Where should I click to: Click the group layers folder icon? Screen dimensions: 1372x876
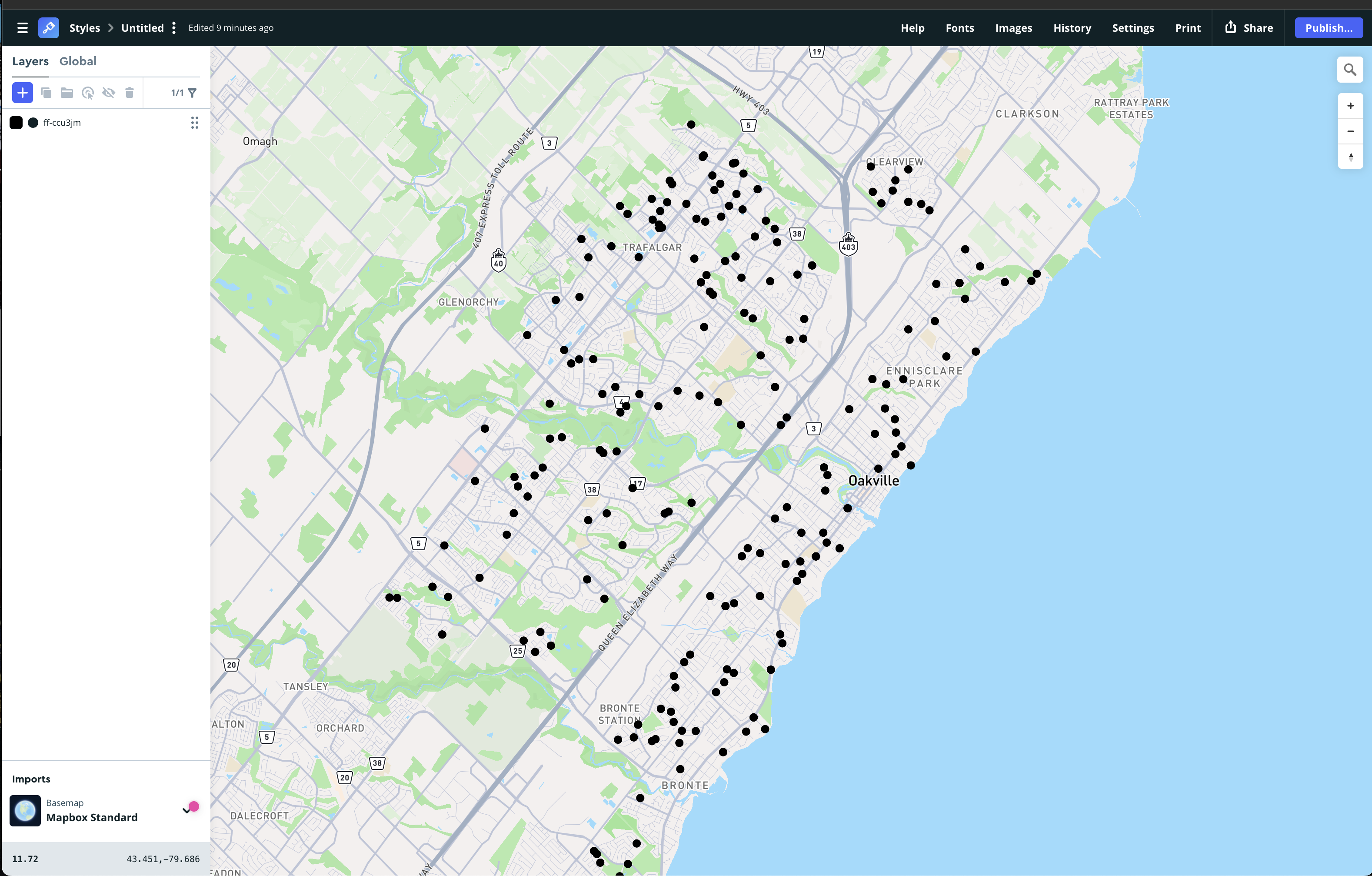coord(67,93)
